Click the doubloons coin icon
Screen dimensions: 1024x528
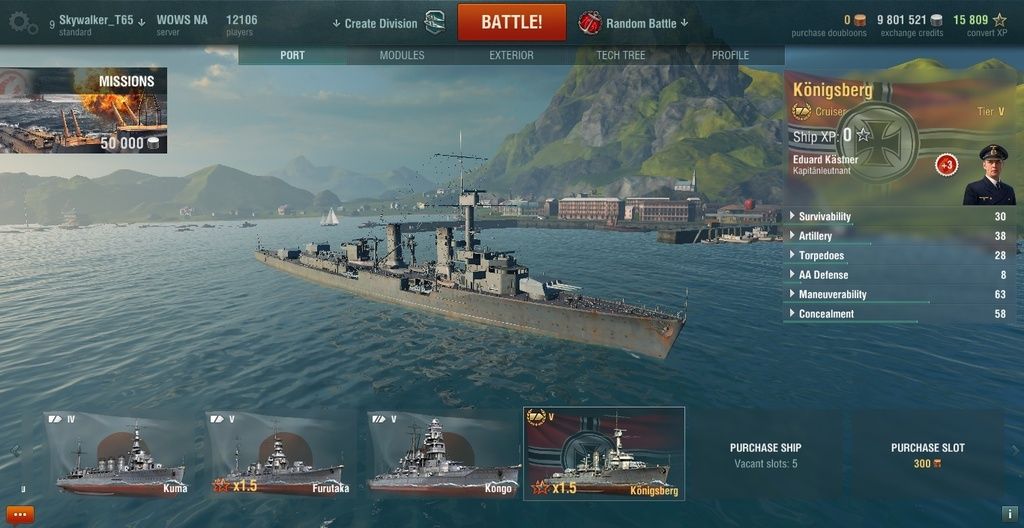860,20
